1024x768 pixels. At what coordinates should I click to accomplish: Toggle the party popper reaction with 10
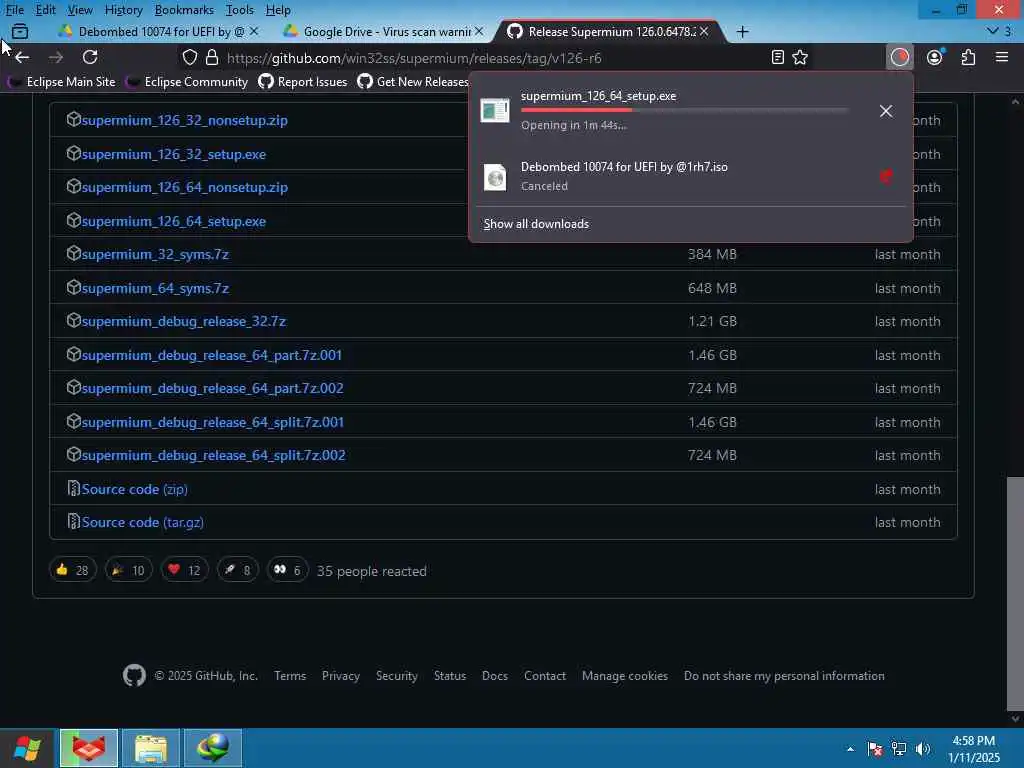[129, 570]
